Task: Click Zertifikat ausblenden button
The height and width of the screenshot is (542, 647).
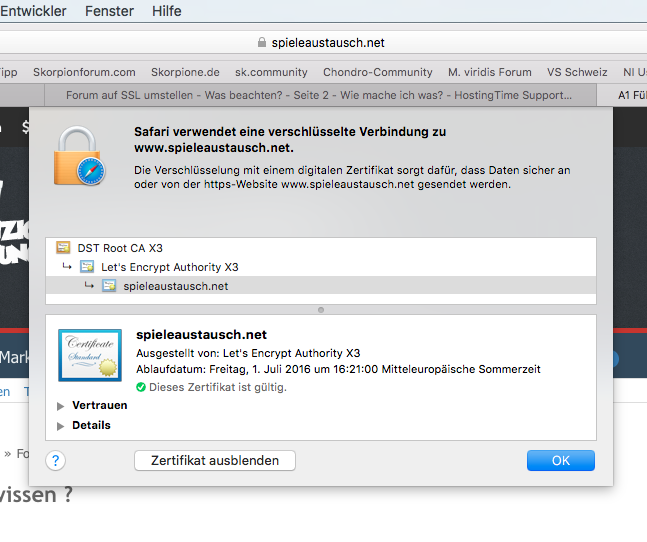Action: (x=214, y=461)
